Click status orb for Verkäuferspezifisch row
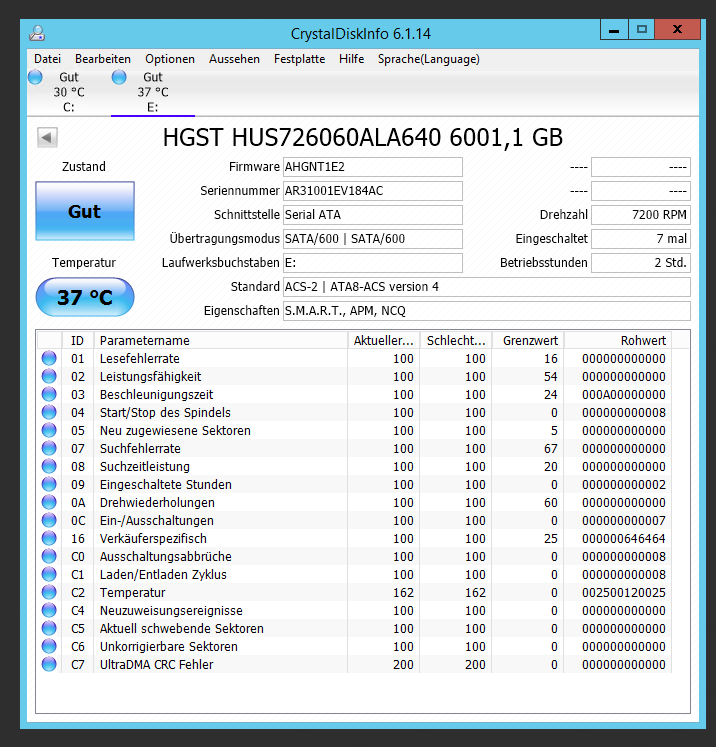Image resolution: width=716 pixels, height=747 pixels. (x=49, y=538)
